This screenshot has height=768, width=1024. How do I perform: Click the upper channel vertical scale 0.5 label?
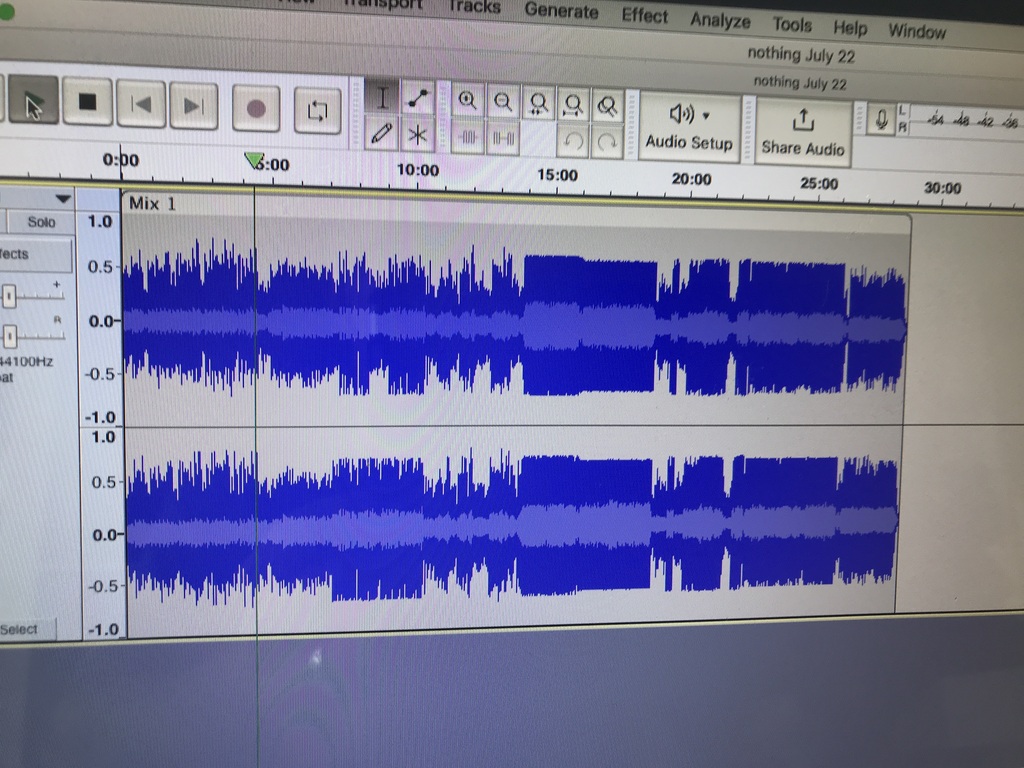[x=100, y=266]
